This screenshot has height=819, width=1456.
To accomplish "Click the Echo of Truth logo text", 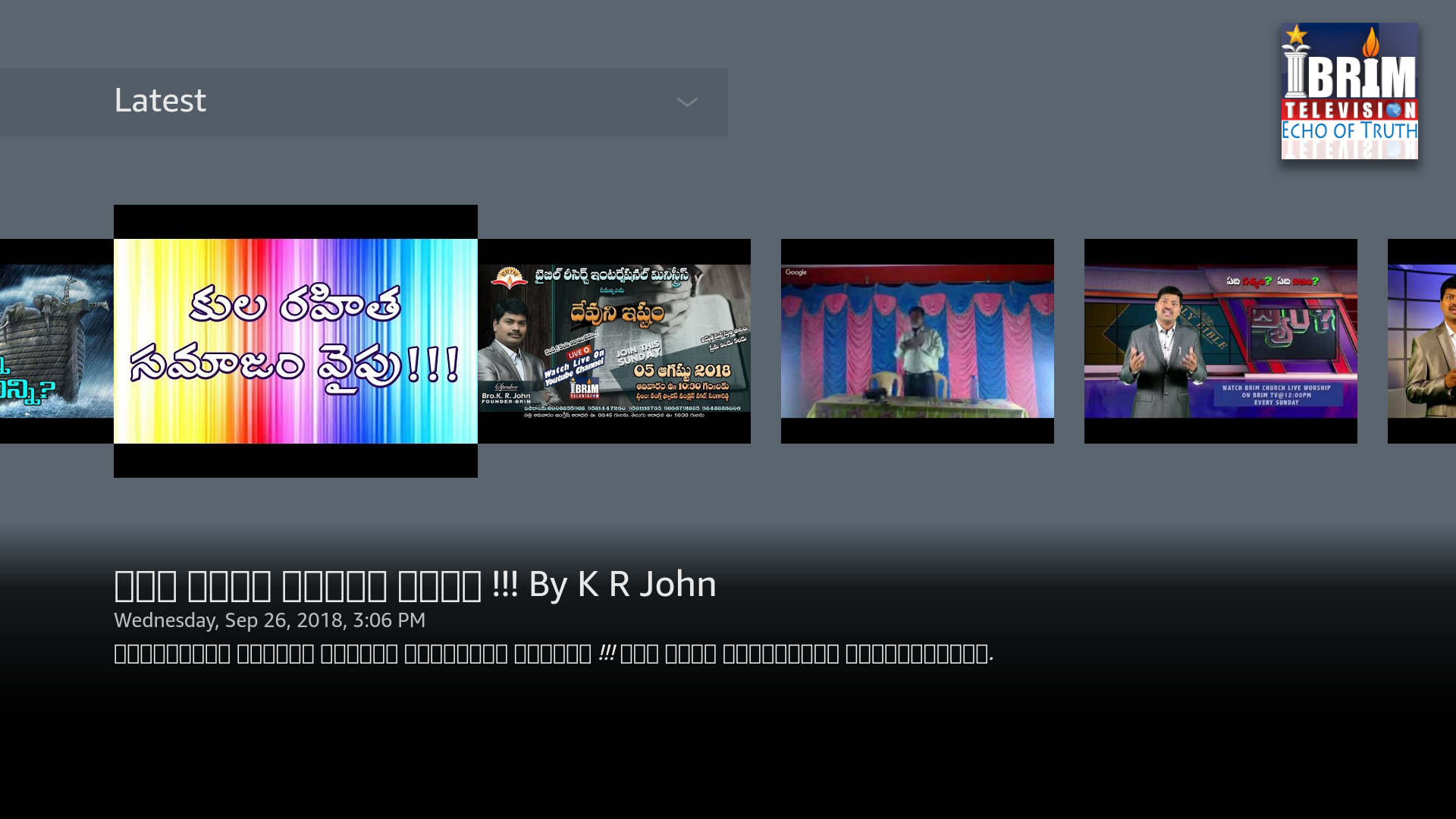I will pyautogui.click(x=1349, y=131).
